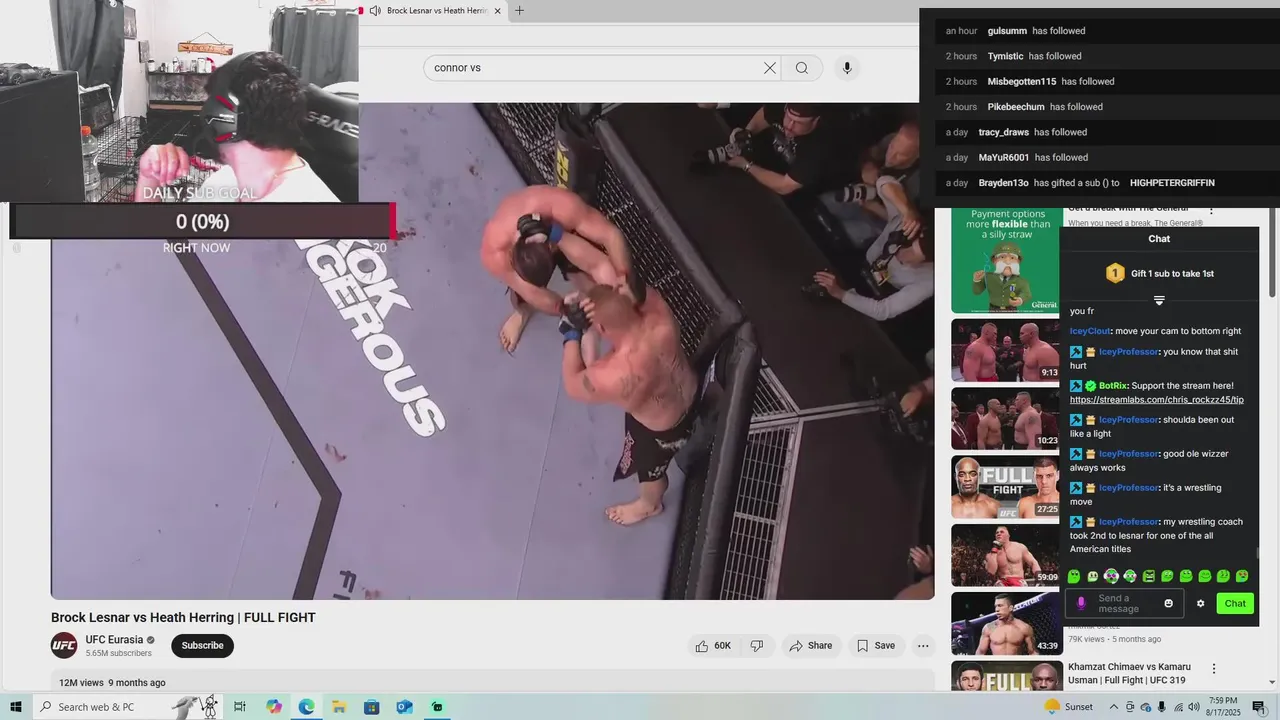Select the last emote in the row
Screen dimensions: 1280x720
click(1242, 577)
